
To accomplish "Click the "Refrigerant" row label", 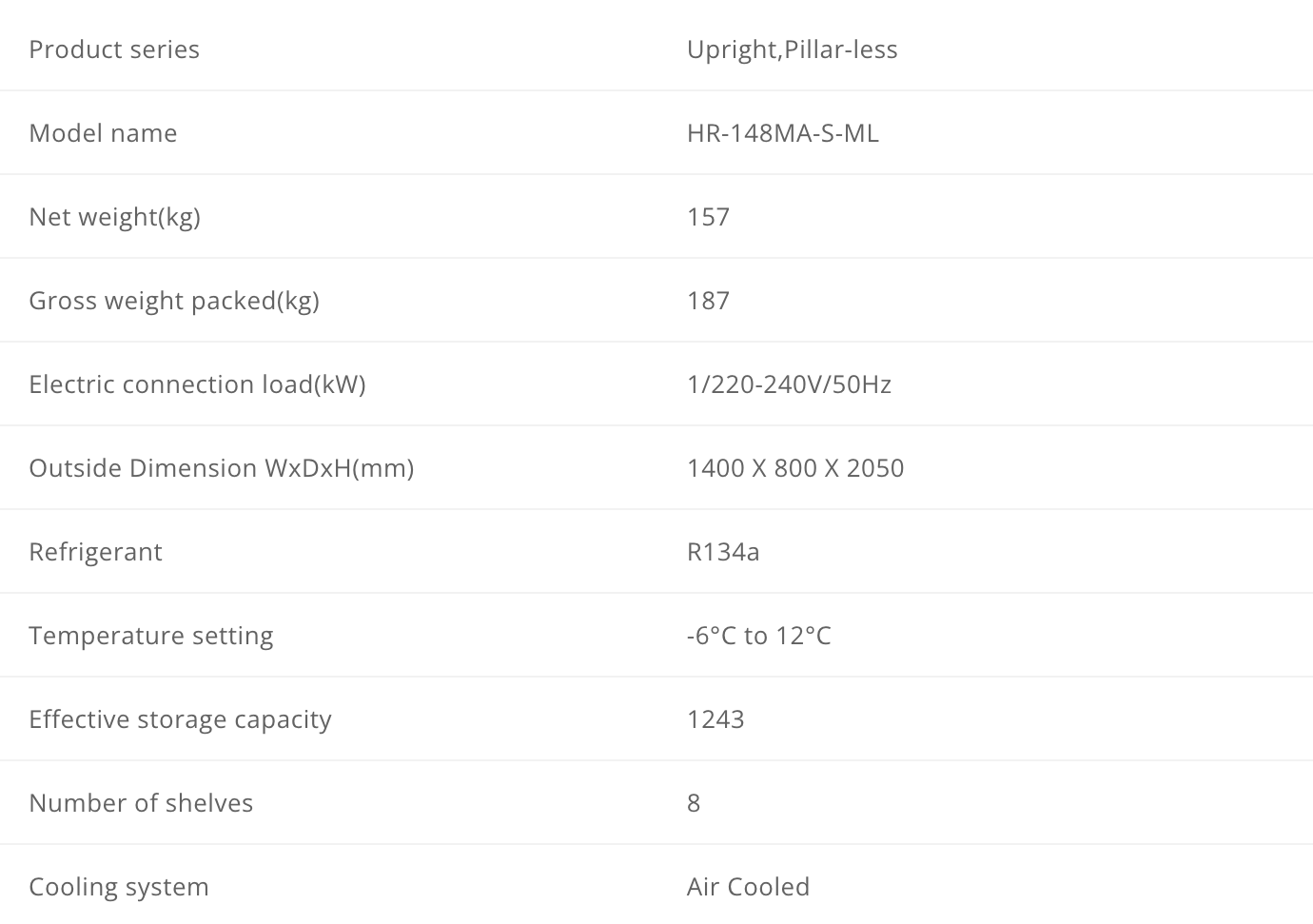I will (95, 552).
